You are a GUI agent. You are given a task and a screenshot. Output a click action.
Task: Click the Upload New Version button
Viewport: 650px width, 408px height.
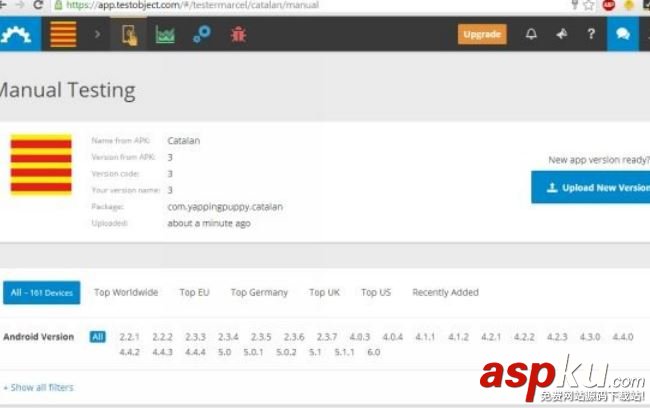591,187
